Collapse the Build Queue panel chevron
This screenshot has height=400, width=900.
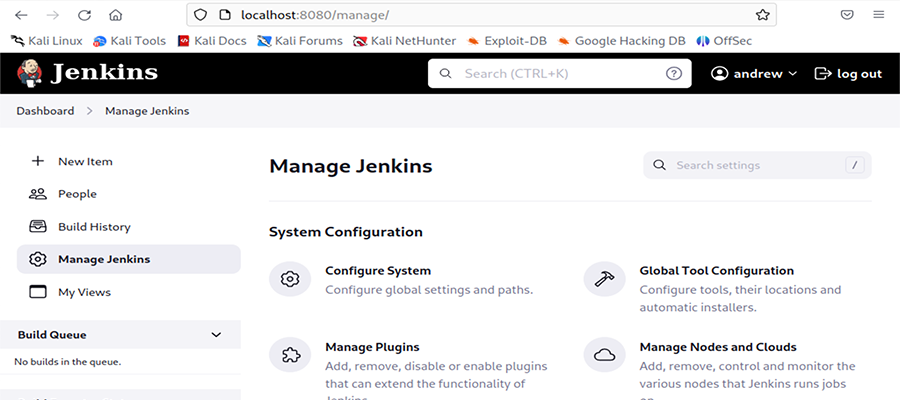(216, 335)
